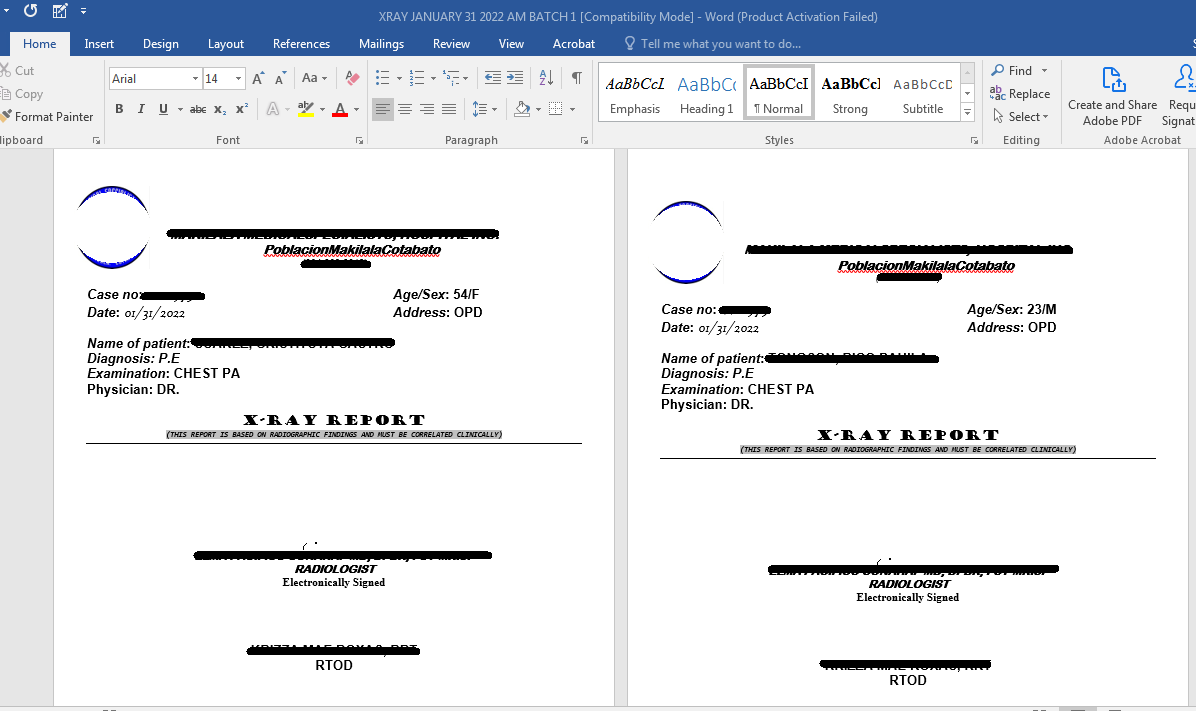Viewport: 1196px width, 711px height.
Task: Open the Mailings tab
Action: coord(381,43)
